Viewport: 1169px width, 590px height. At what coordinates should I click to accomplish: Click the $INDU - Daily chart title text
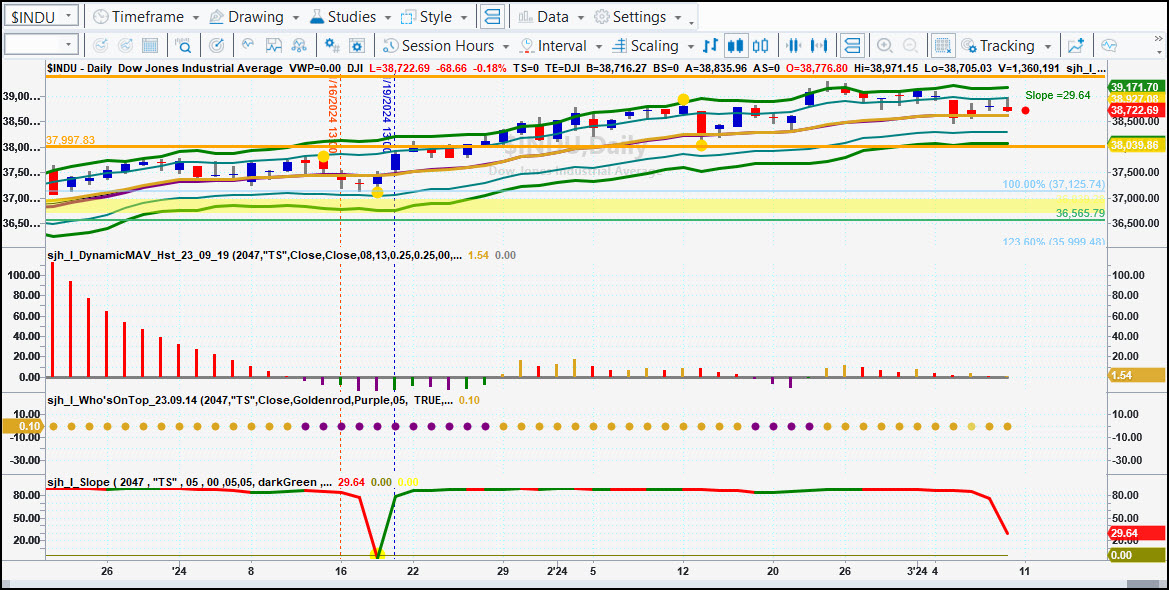click(164, 68)
